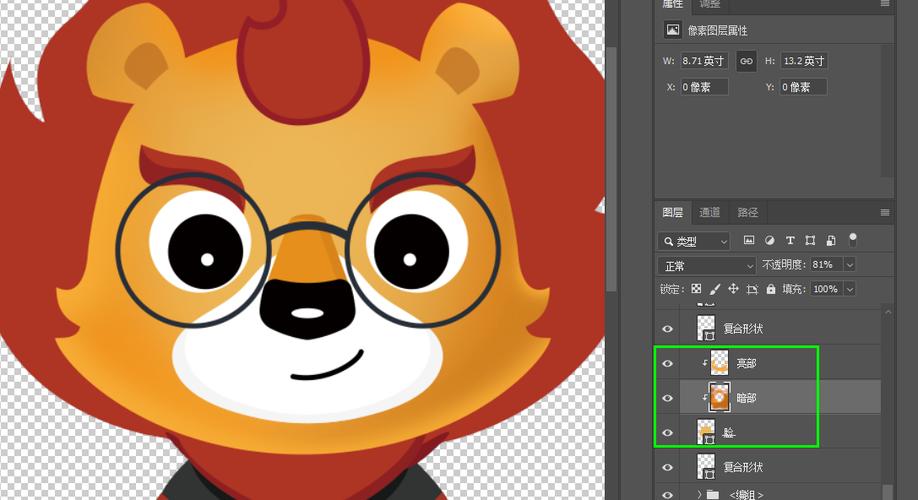Click the Layers list scroll-up arrow
Image resolution: width=918 pixels, height=500 pixels.
point(888,312)
